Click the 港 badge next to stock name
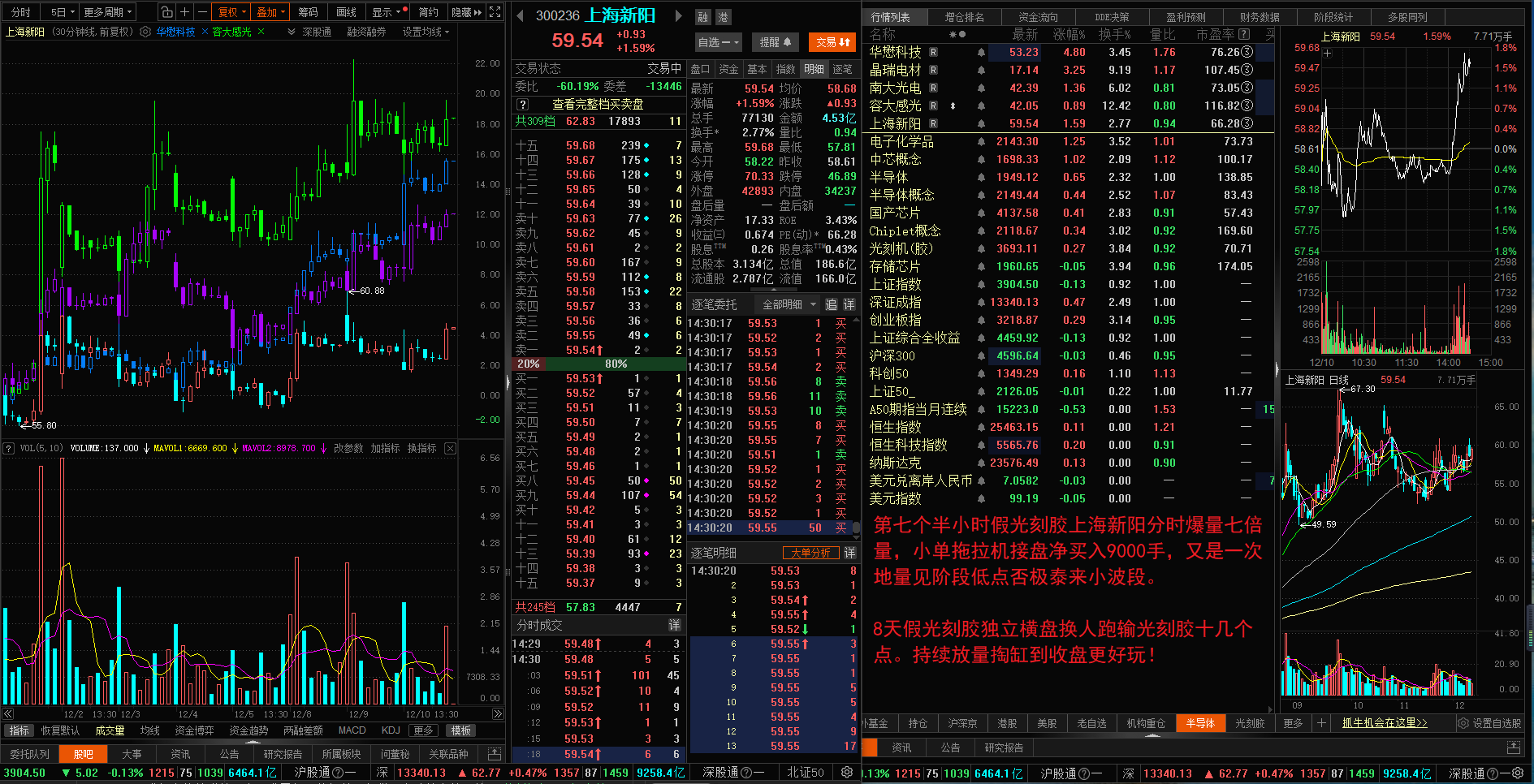Screen dimensions: 1534x784 pyautogui.click(x=723, y=17)
